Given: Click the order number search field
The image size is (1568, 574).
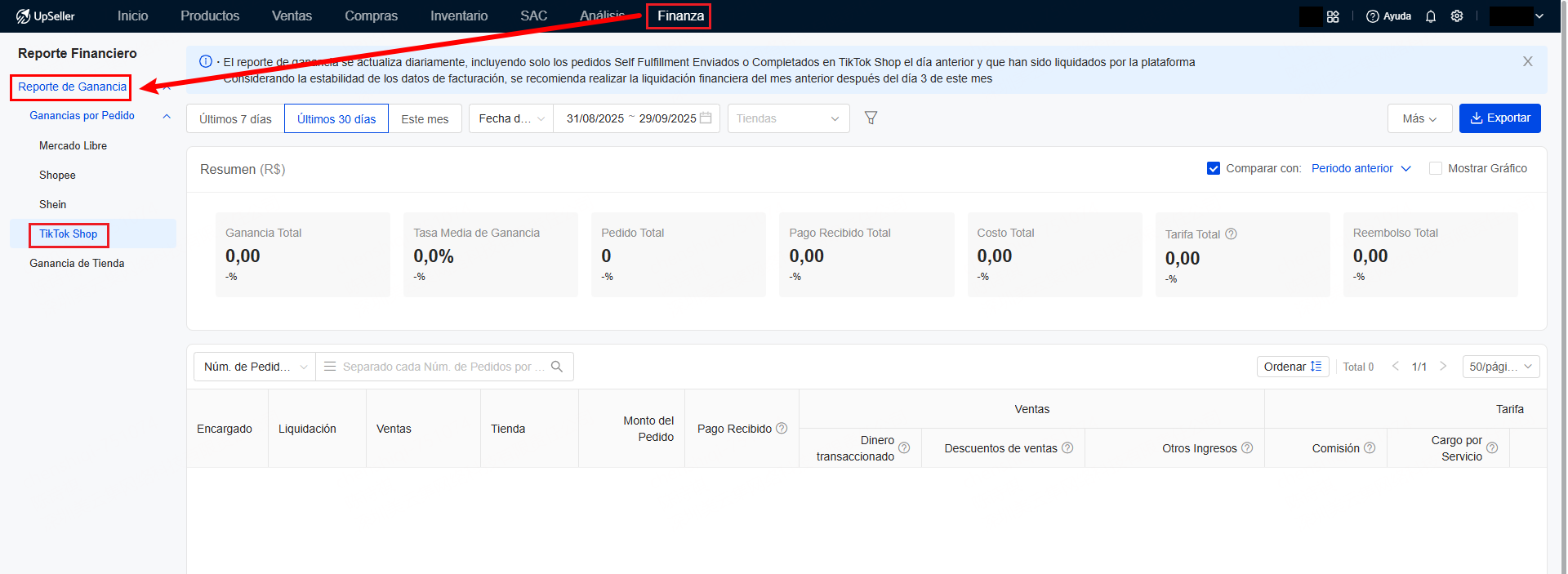Looking at the screenshot, I should 437,367.
